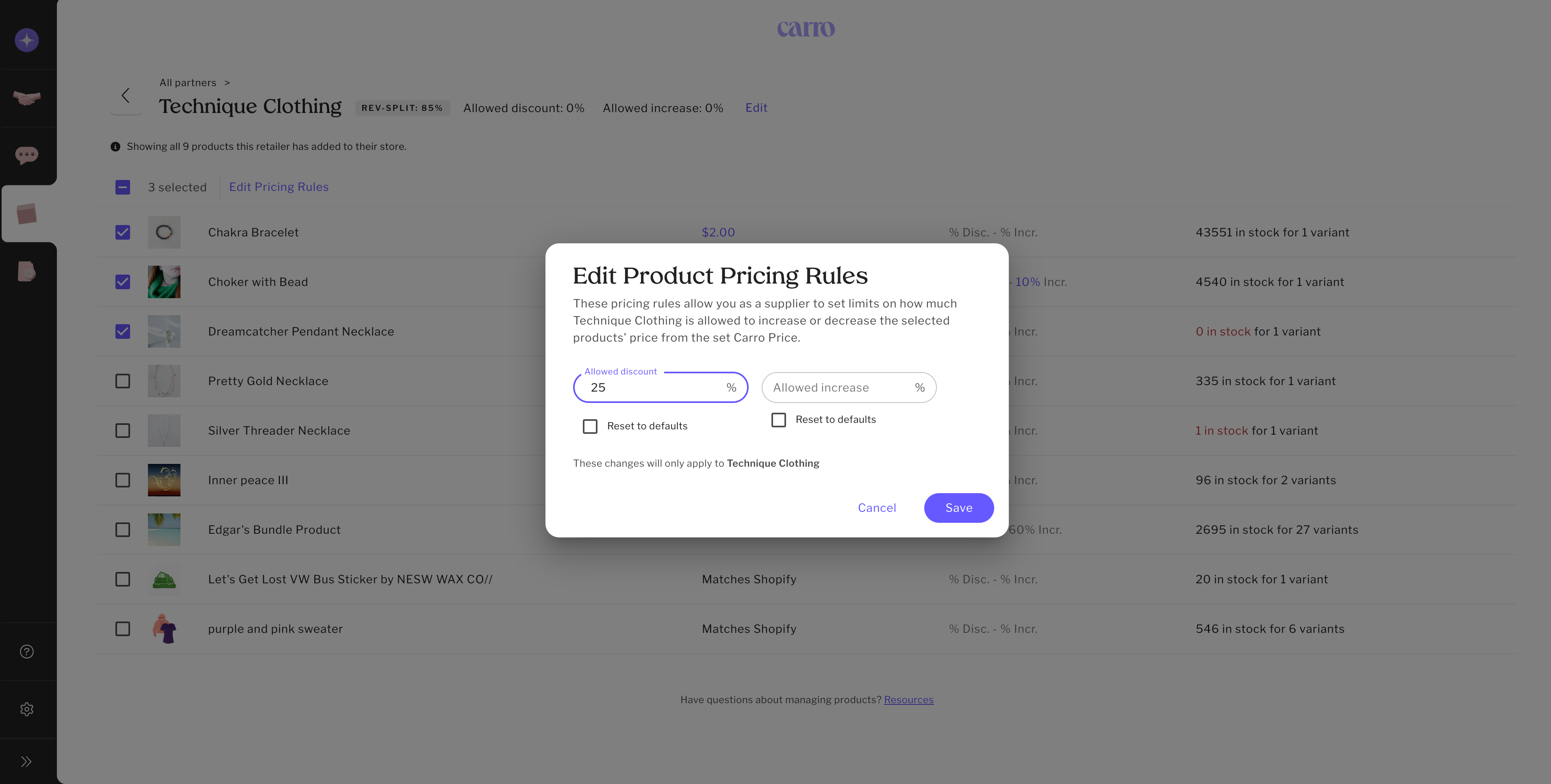This screenshot has height=784, width=1551.
Task: Click the All partners breadcrumb
Action: coord(188,82)
